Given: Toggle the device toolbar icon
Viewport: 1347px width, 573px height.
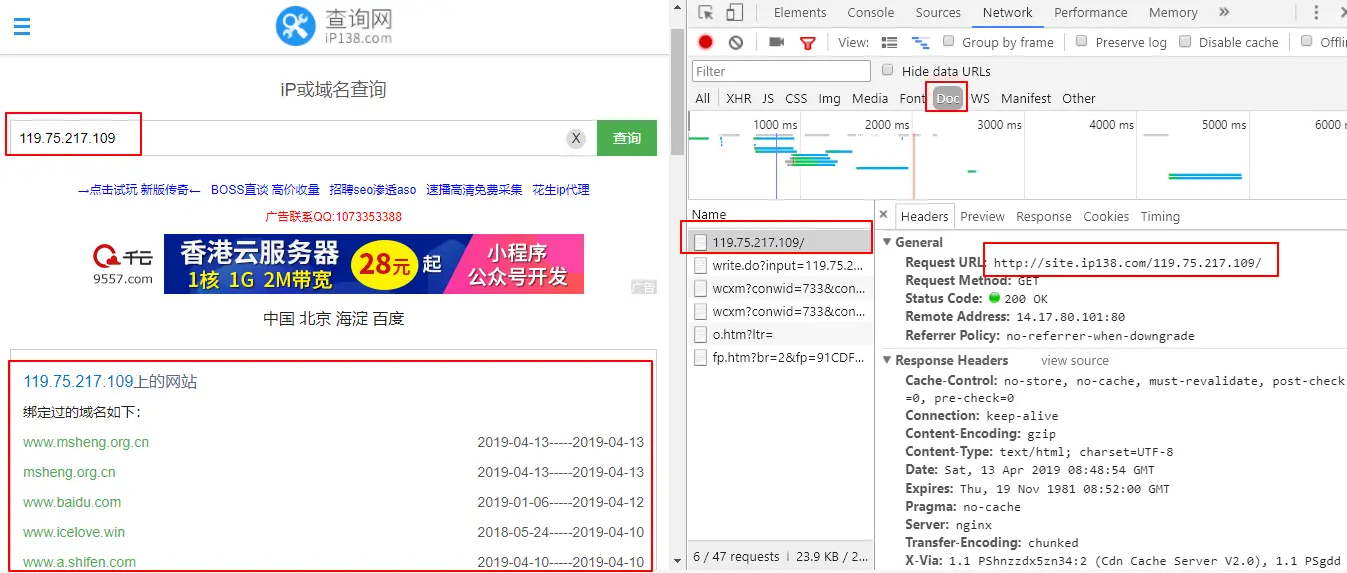Looking at the screenshot, I should coord(735,13).
